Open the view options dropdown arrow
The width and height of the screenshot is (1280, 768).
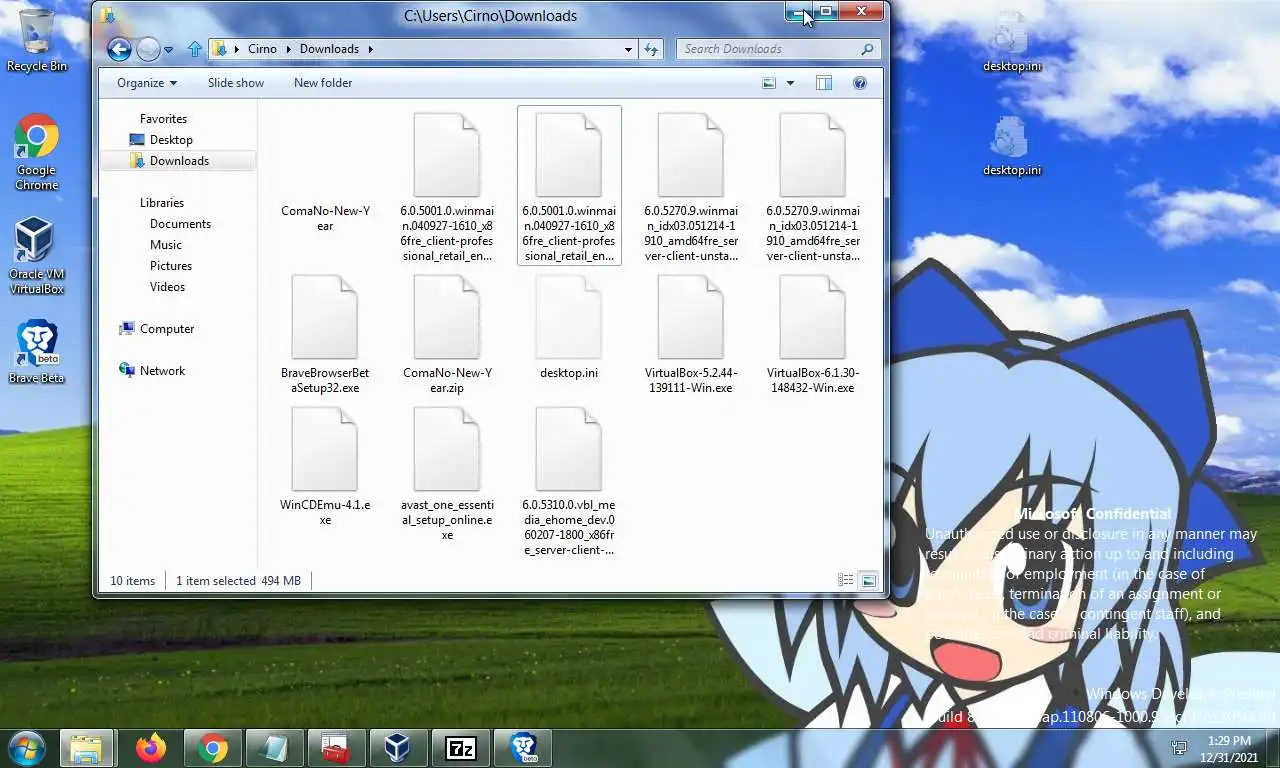[790, 83]
